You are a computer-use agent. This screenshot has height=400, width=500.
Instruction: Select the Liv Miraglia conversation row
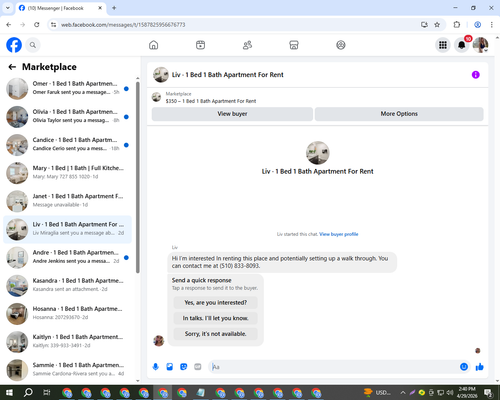coord(68,229)
